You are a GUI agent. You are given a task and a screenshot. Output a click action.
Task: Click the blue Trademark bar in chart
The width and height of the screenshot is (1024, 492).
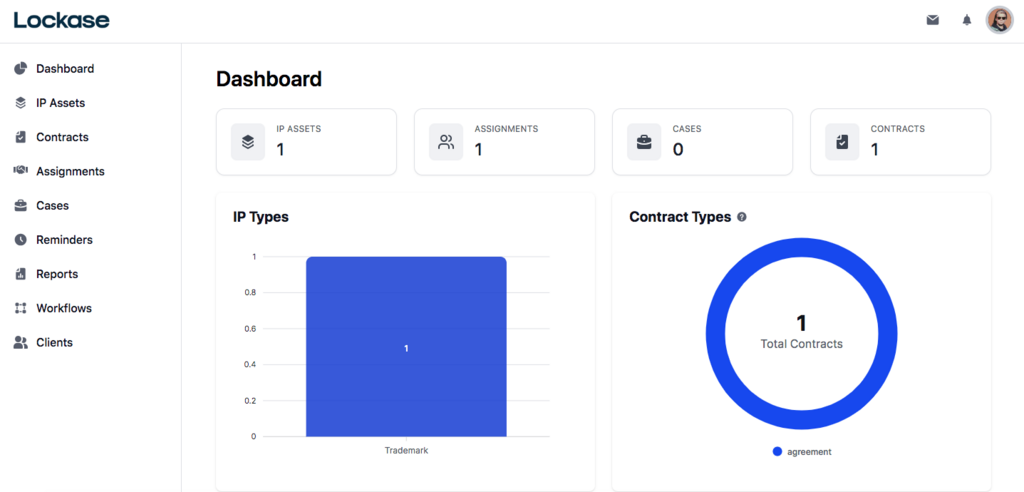tap(406, 346)
